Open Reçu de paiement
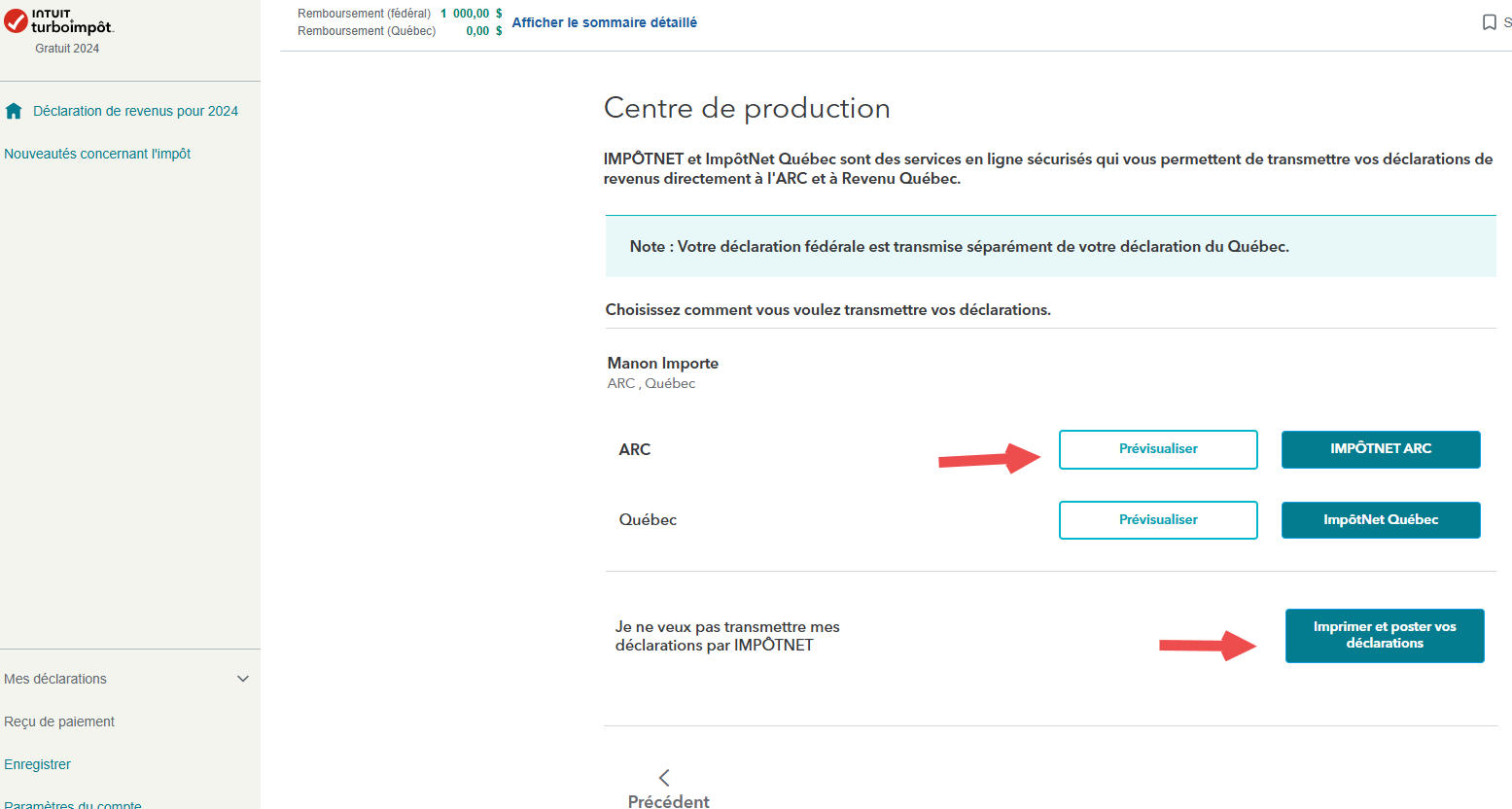The image size is (1512, 809). 59,721
